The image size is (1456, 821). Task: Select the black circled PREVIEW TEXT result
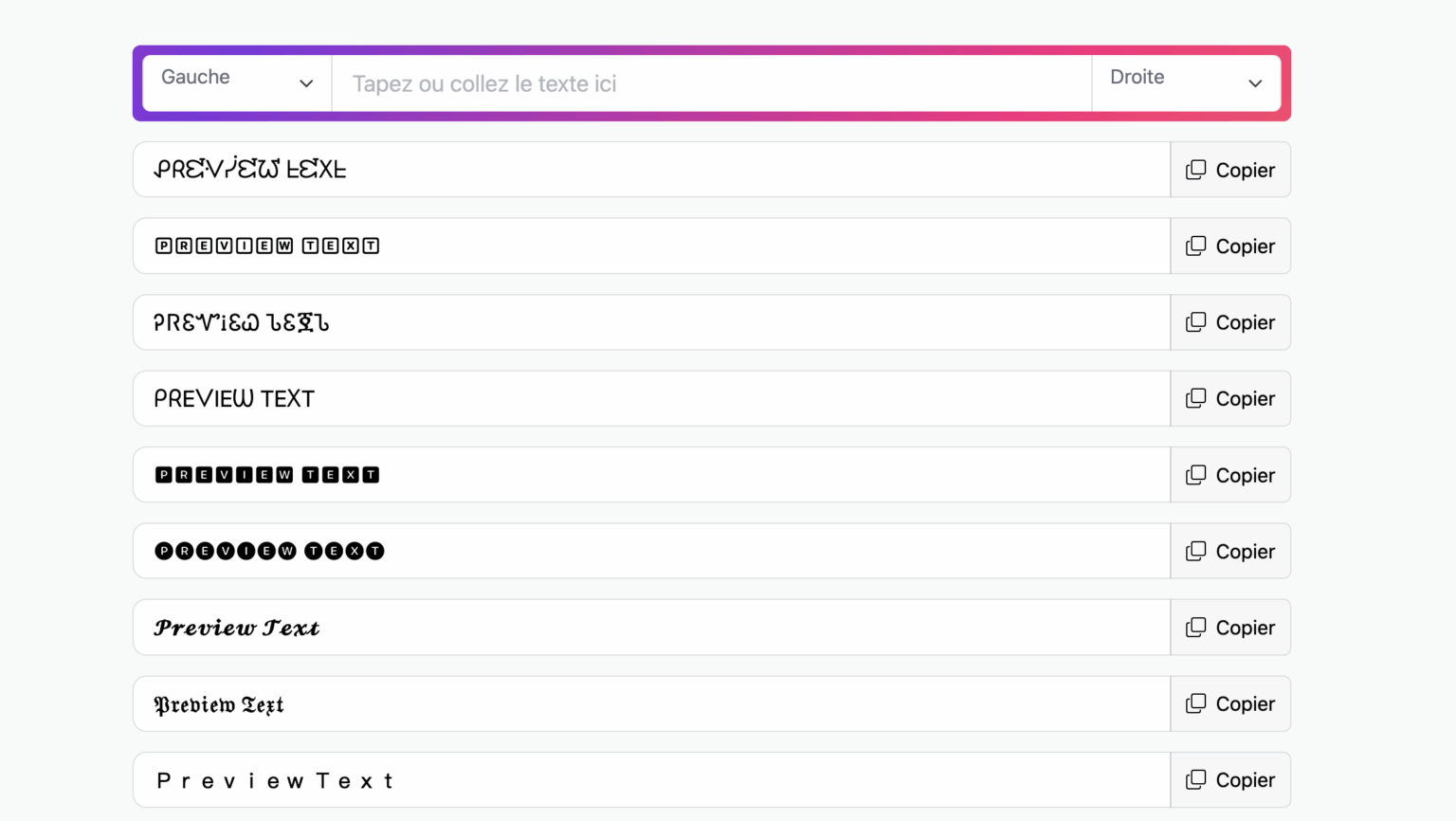click(x=269, y=551)
